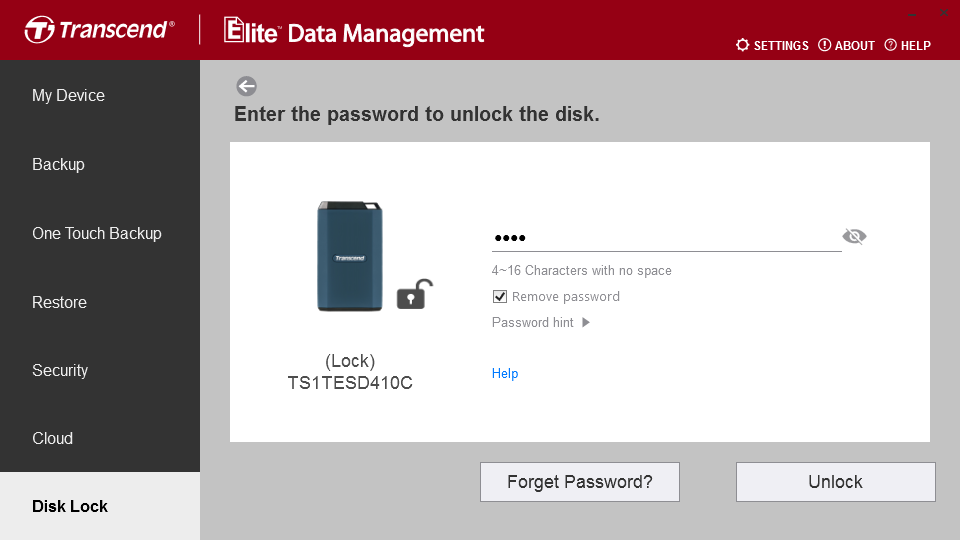Click the back arrow icon
960x540 pixels.
[x=246, y=86]
